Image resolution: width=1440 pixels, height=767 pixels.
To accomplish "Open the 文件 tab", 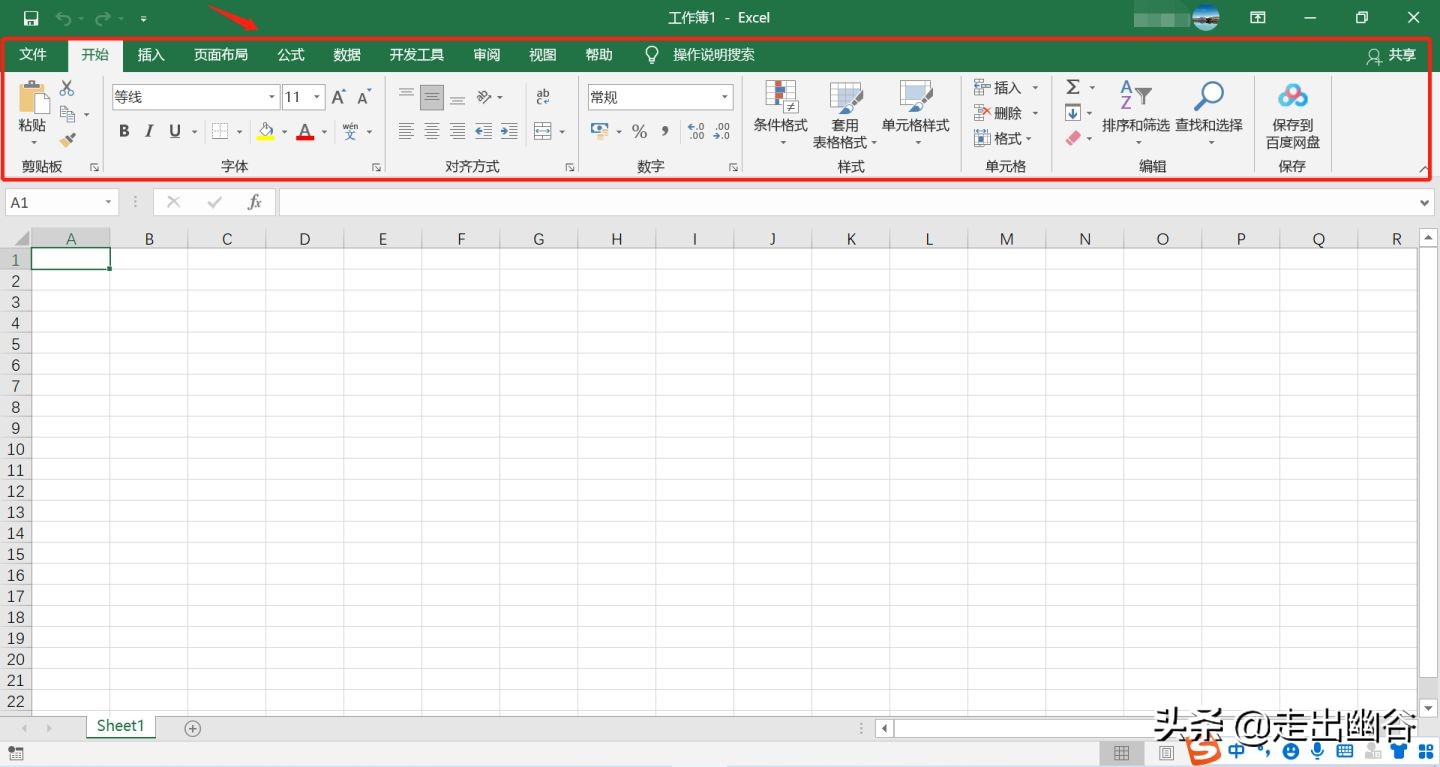I will (x=33, y=55).
